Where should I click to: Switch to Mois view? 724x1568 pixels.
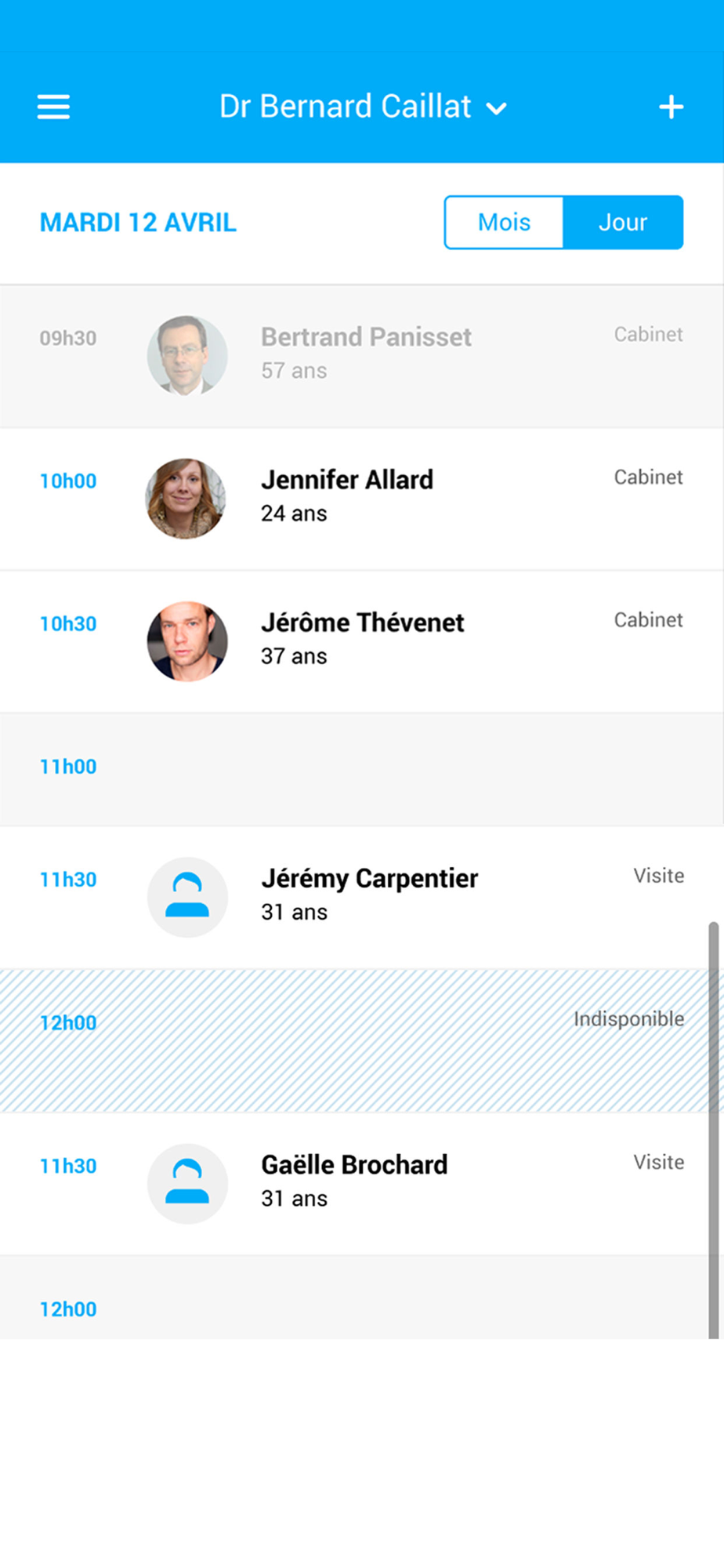pyautogui.click(x=504, y=223)
